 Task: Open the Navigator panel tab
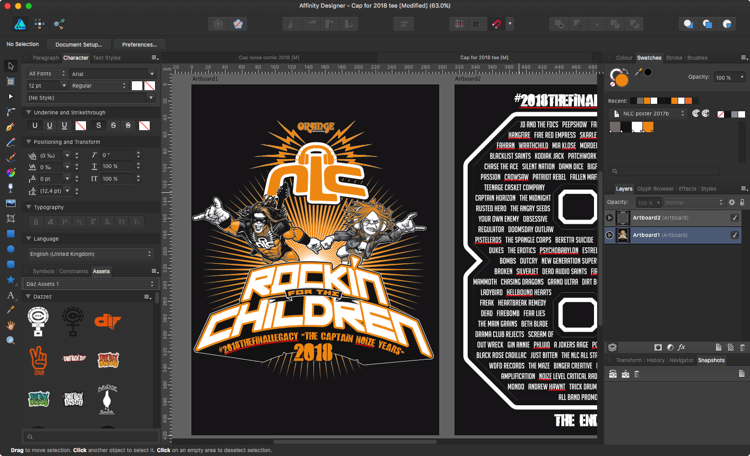[681, 360]
